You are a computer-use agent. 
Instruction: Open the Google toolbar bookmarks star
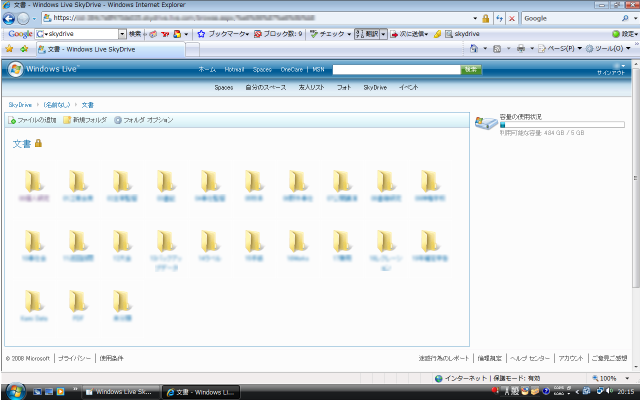coord(201,34)
